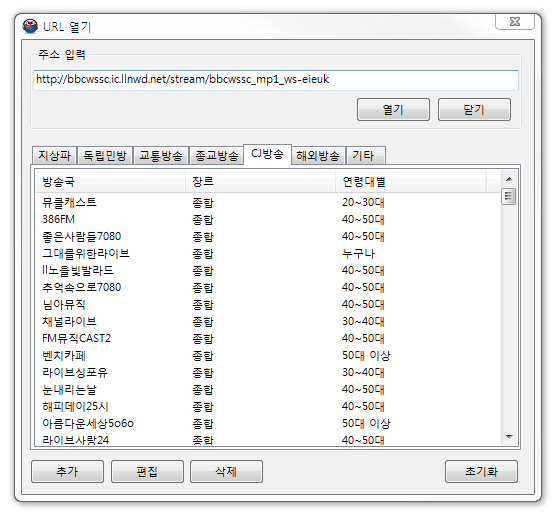Screen dimensions: 559x524
Task: Select the 추억속으로7080 row
Action: [x=268, y=287]
